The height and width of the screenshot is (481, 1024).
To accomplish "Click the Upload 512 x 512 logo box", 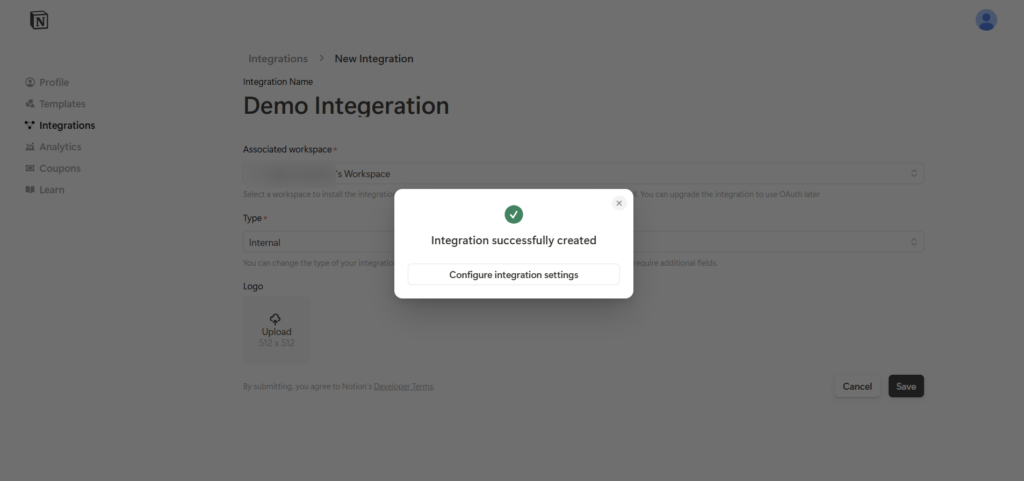I will [x=276, y=330].
